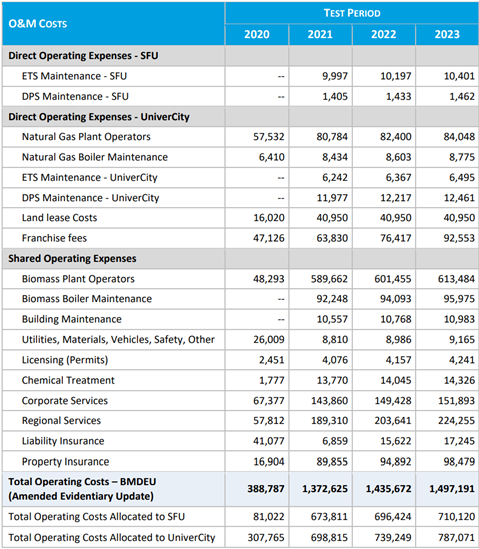Select the Licensing (Permits) row label

(65, 360)
